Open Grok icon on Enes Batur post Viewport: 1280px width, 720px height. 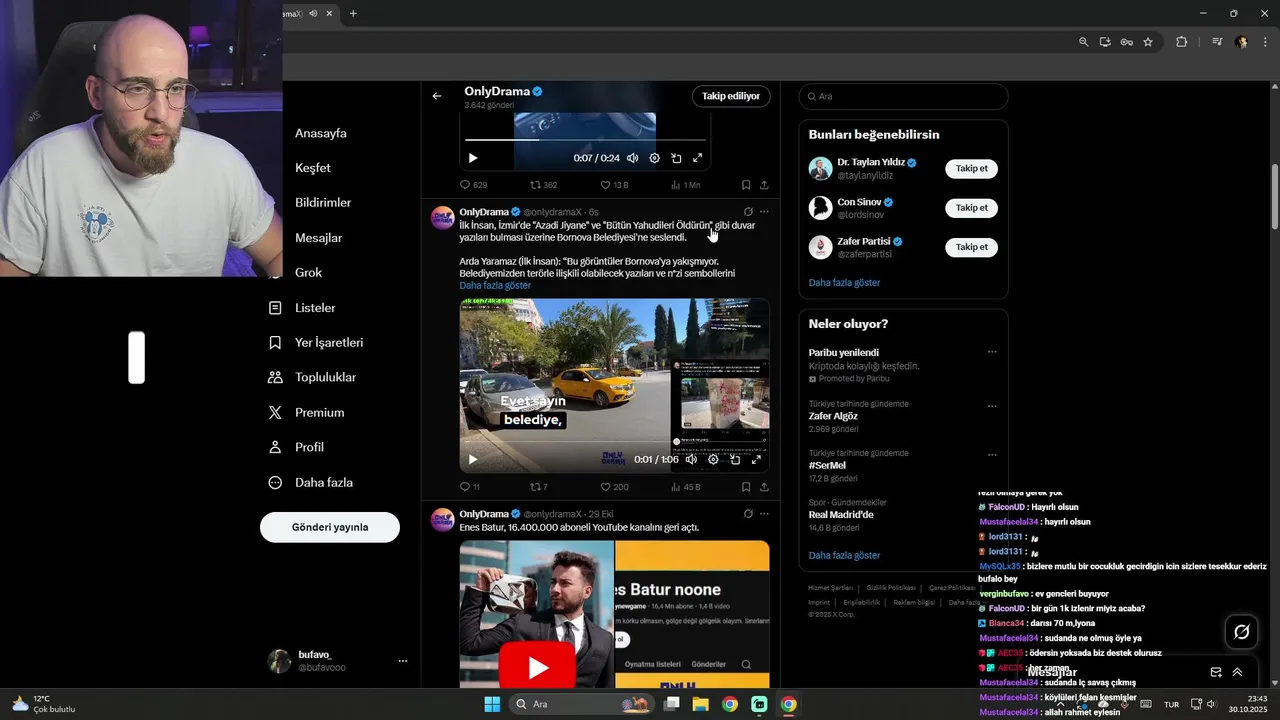pyautogui.click(x=748, y=514)
